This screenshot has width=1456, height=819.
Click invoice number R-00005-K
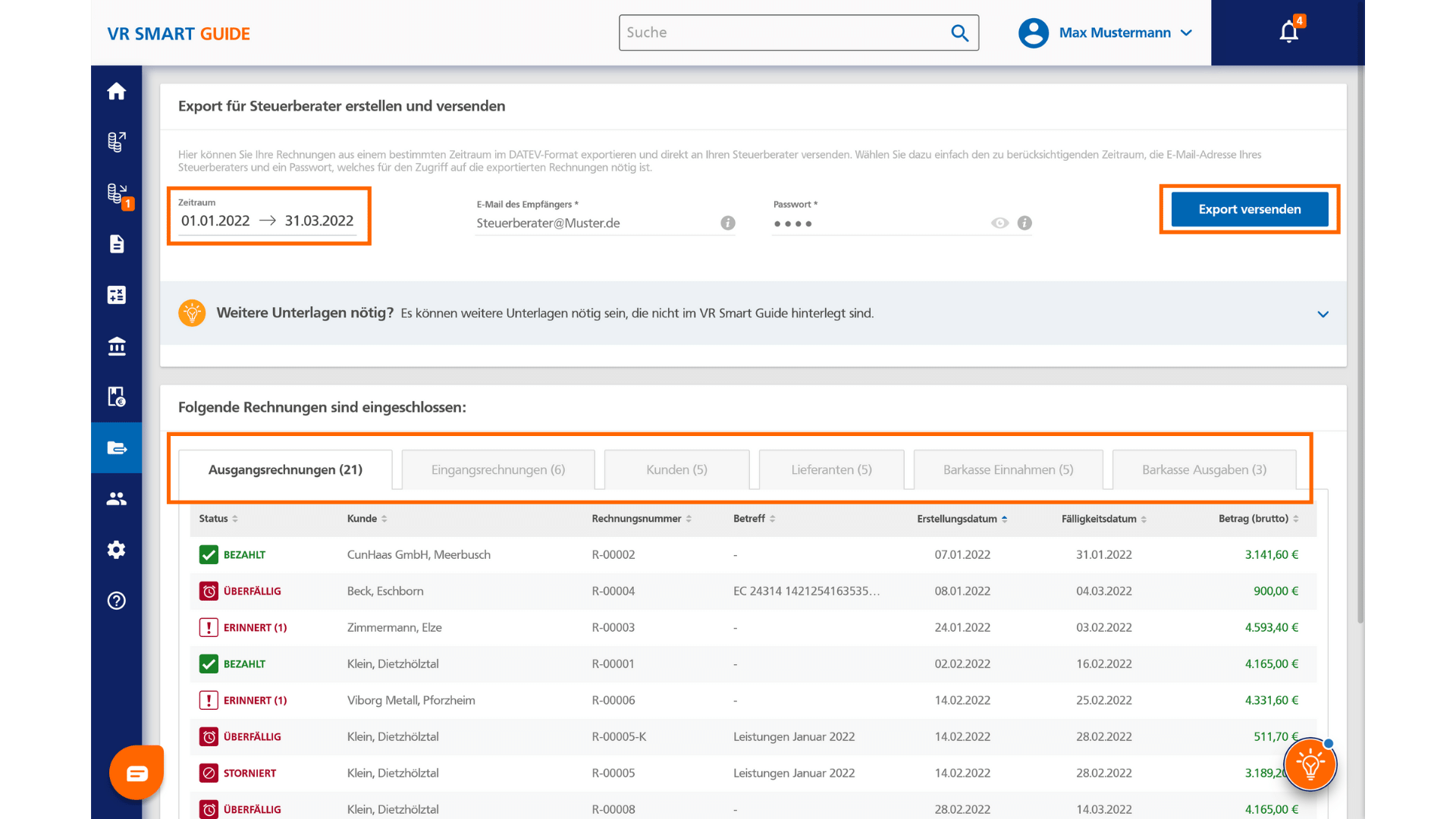[619, 736]
